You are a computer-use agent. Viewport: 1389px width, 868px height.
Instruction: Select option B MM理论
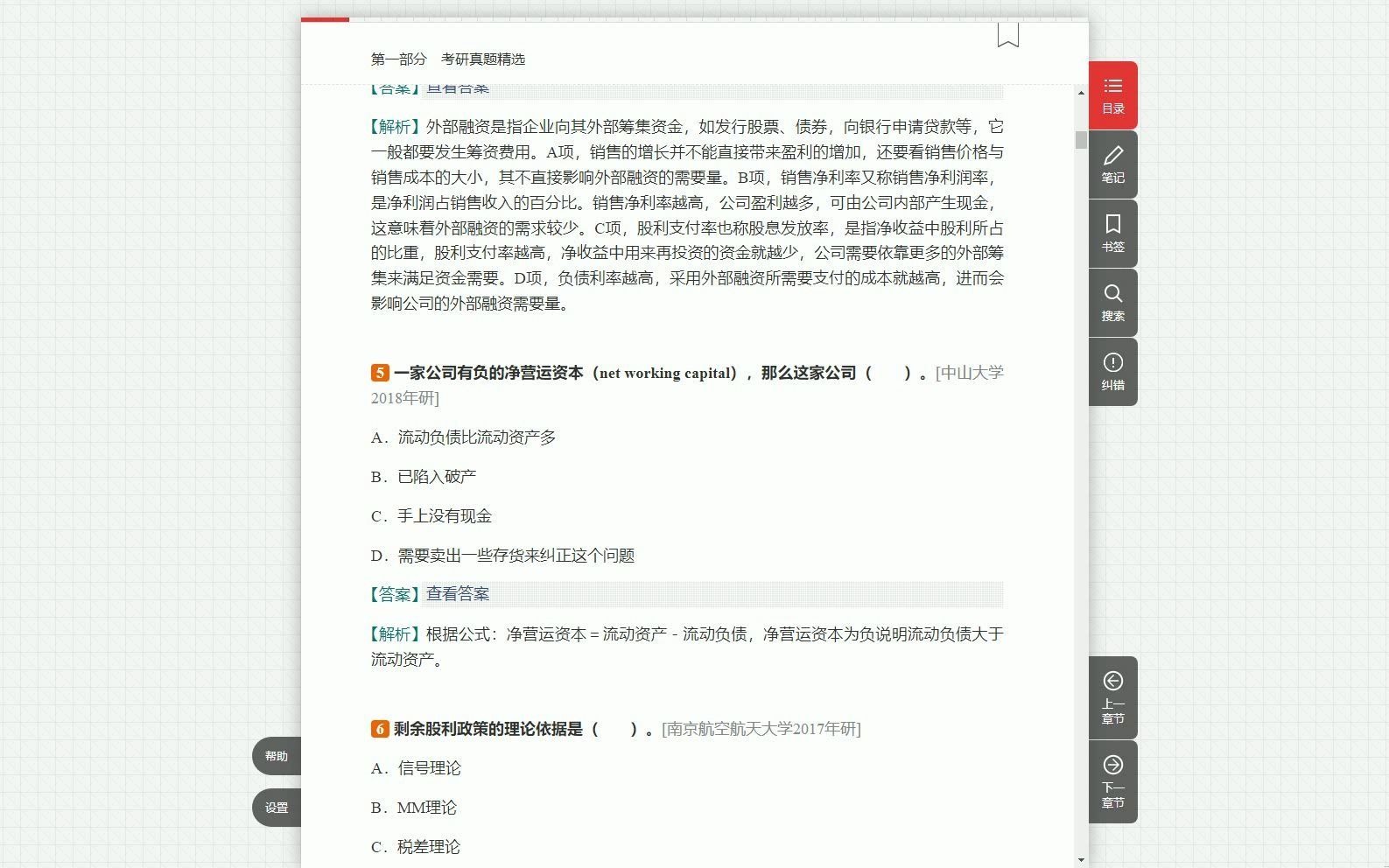(414, 808)
